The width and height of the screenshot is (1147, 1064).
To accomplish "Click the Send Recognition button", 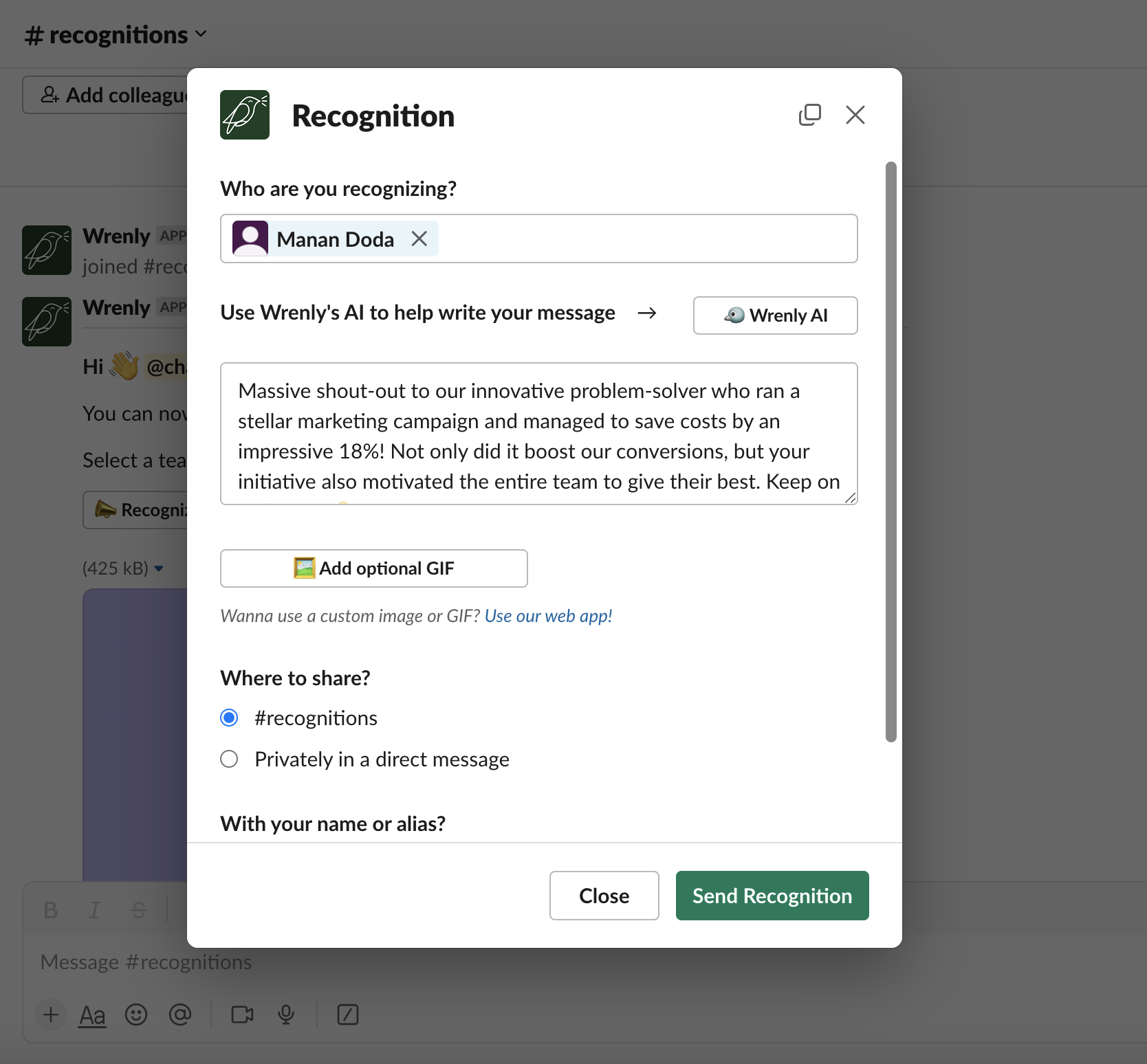I will 772,896.
